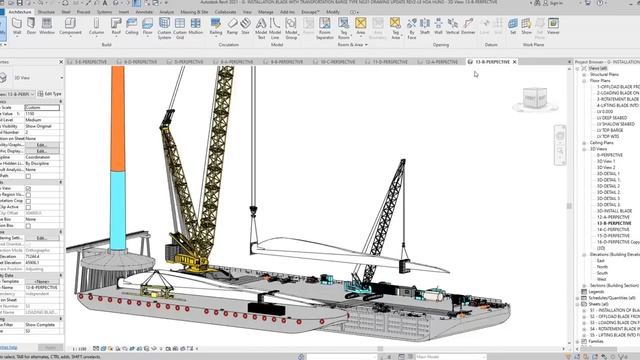Select the Model Text tool
This screenshot has height=360, width=640.
(261, 29)
